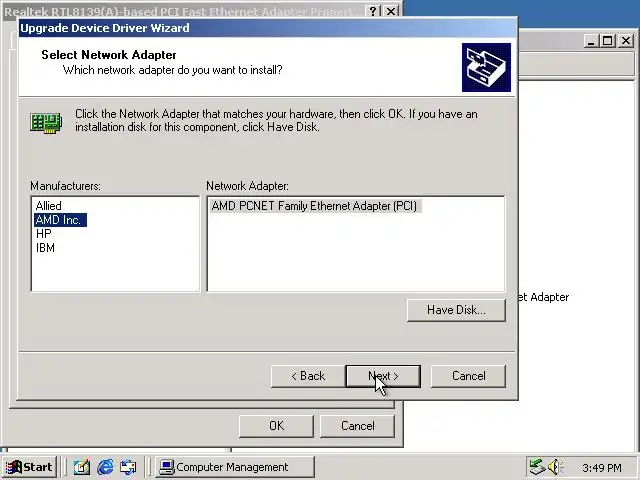Select AMD Inc. manufacturer
The image size is (640, 480).
click(x=60, y=220)
